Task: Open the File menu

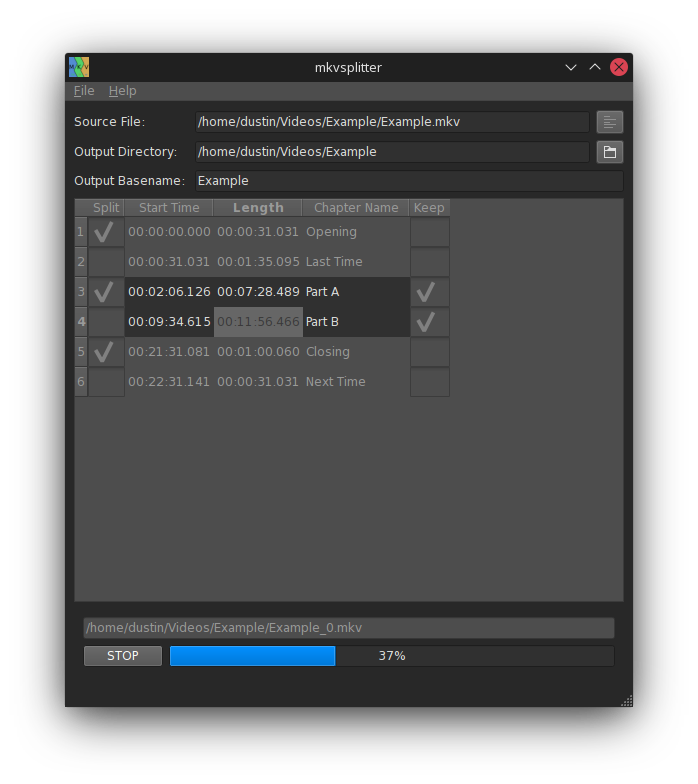Action: coord(84,91)
